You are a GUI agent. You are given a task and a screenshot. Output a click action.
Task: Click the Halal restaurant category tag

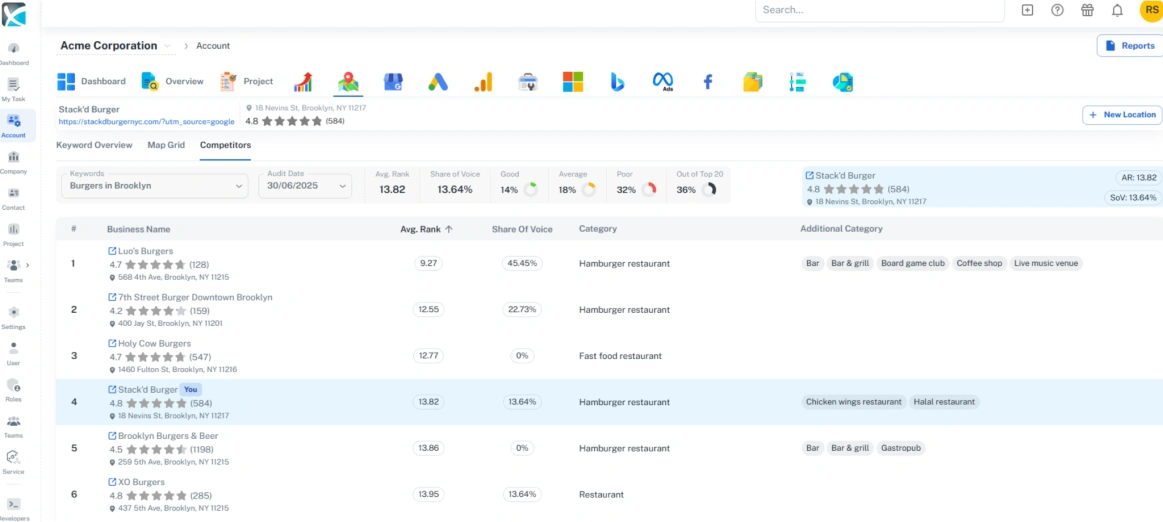[x=944, y=402]
